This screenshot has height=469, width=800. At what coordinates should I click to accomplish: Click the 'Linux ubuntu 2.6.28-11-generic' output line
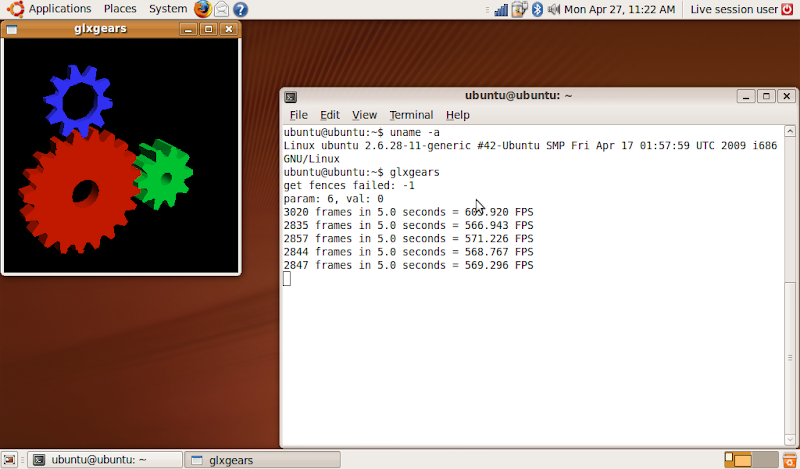531,146
